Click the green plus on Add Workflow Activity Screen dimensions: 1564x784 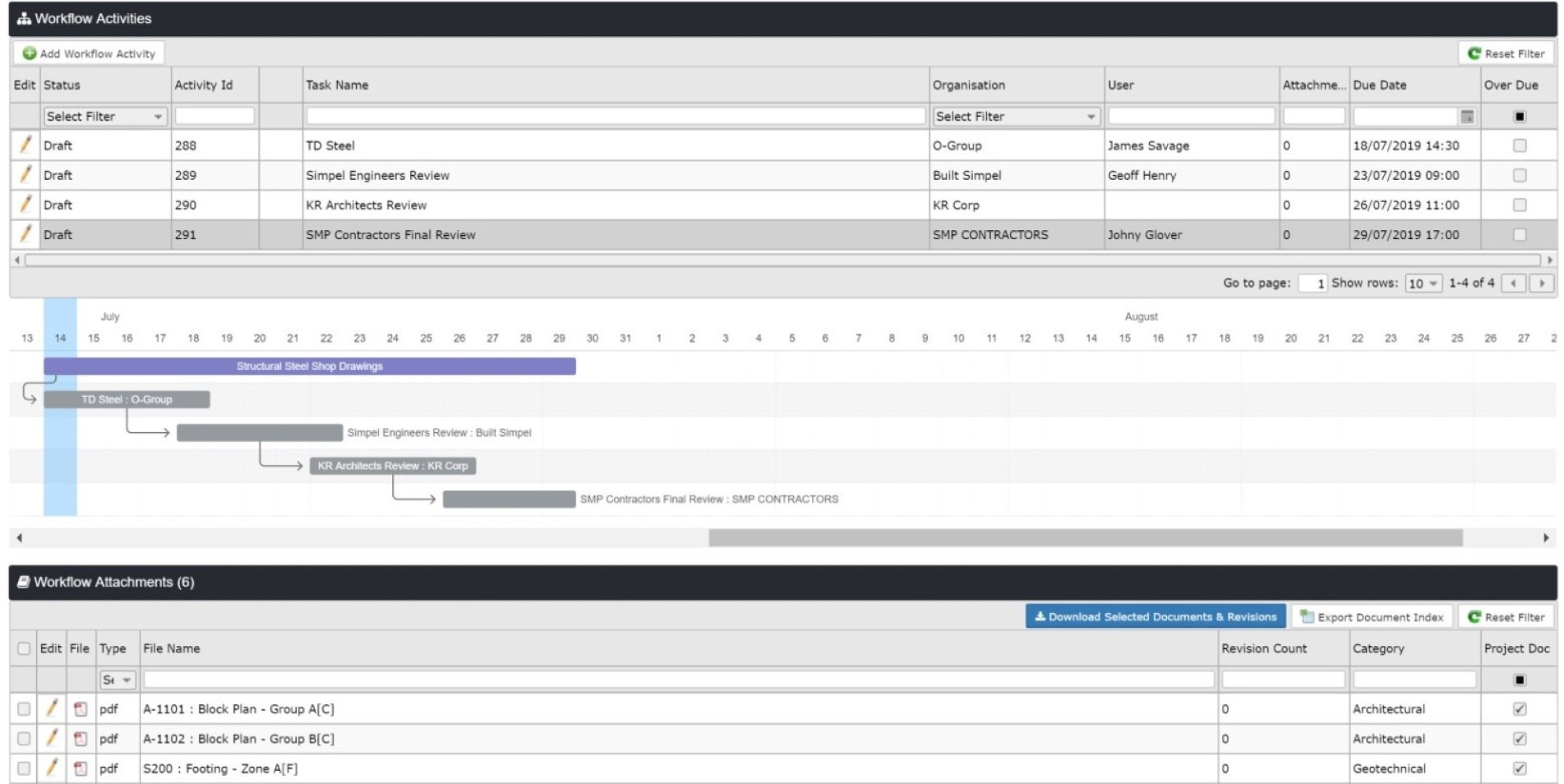pos(30,53)
